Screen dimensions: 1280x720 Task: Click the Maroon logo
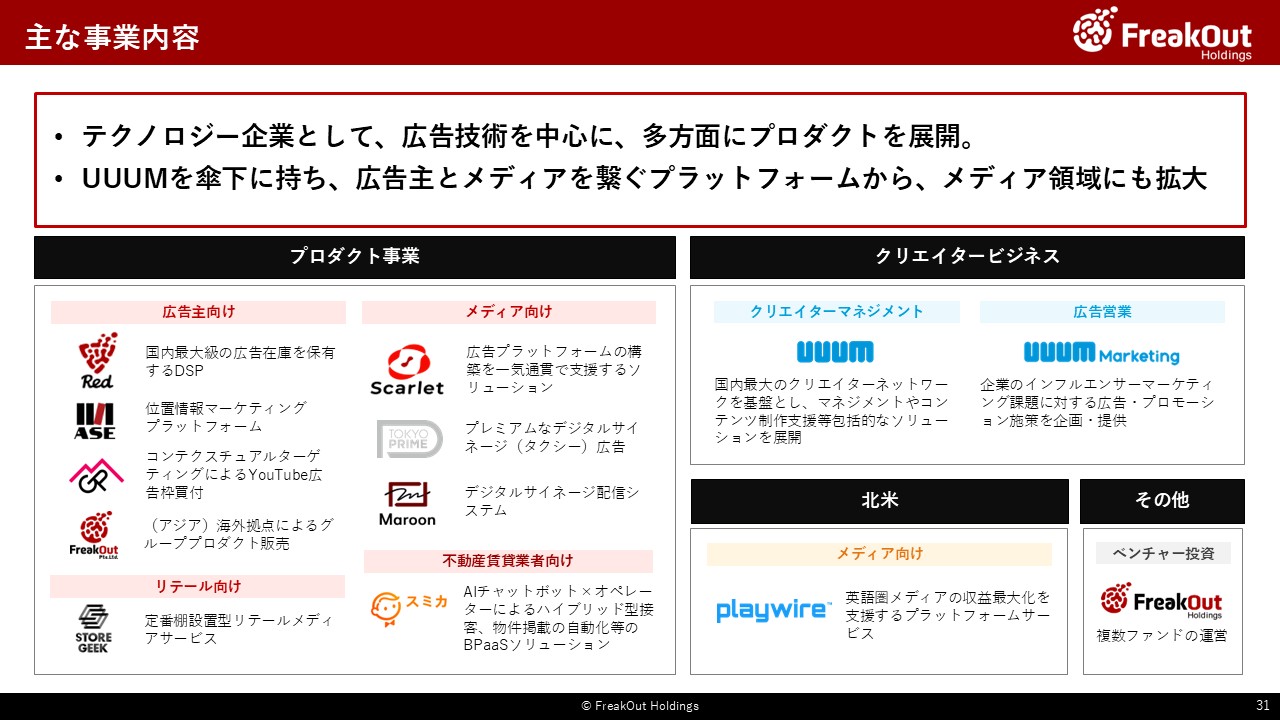(x=407, y=504)
